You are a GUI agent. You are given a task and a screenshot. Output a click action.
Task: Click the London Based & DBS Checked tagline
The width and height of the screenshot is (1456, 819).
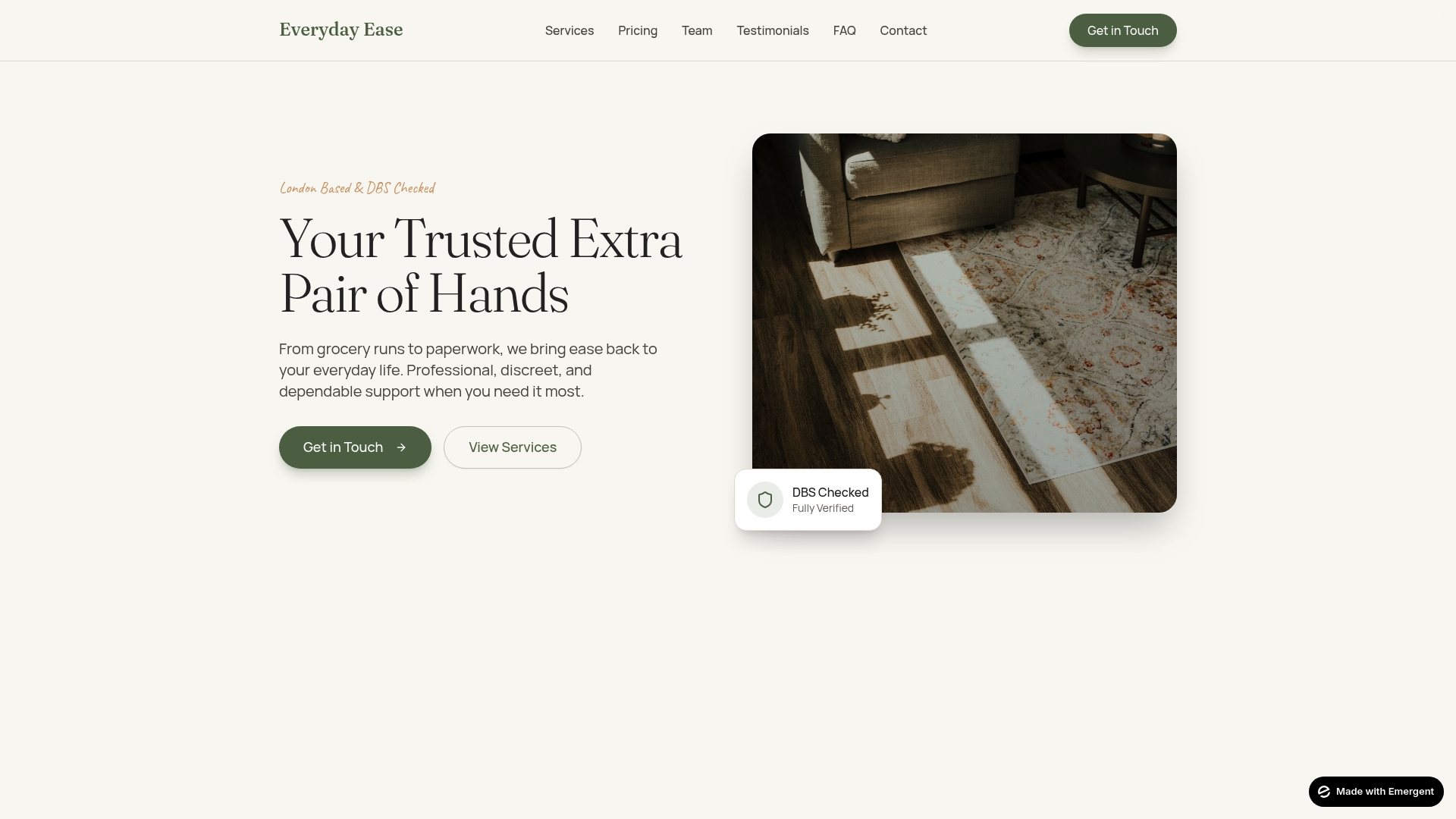(357, 188)
